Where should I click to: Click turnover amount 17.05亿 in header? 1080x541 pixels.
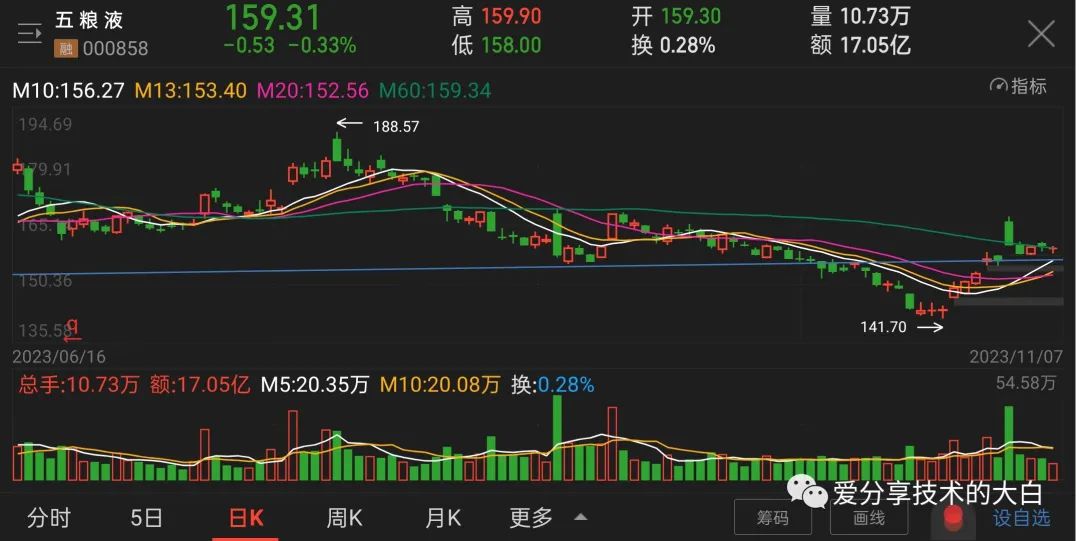tap(875, 45)
